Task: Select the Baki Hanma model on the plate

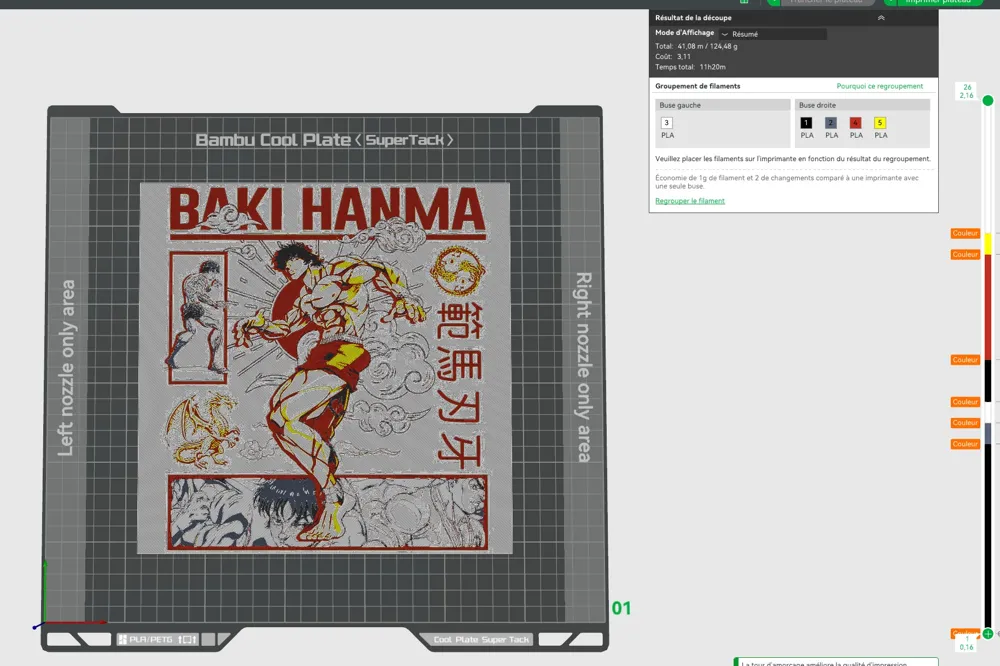Action: [x=325, y=368]
